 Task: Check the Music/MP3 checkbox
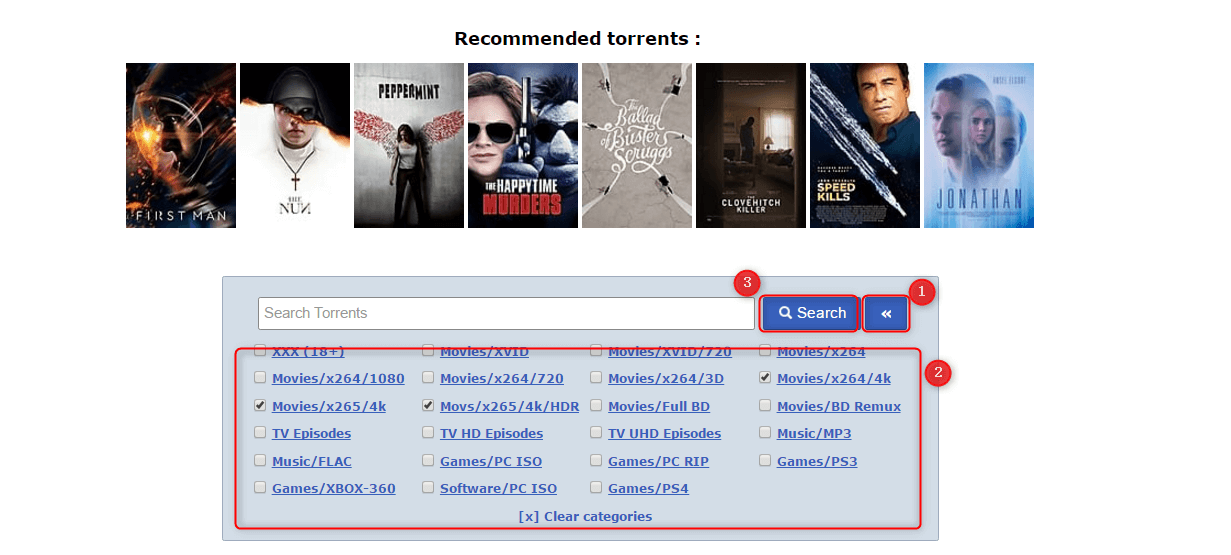pyautogui.click(x=765, y=433)
